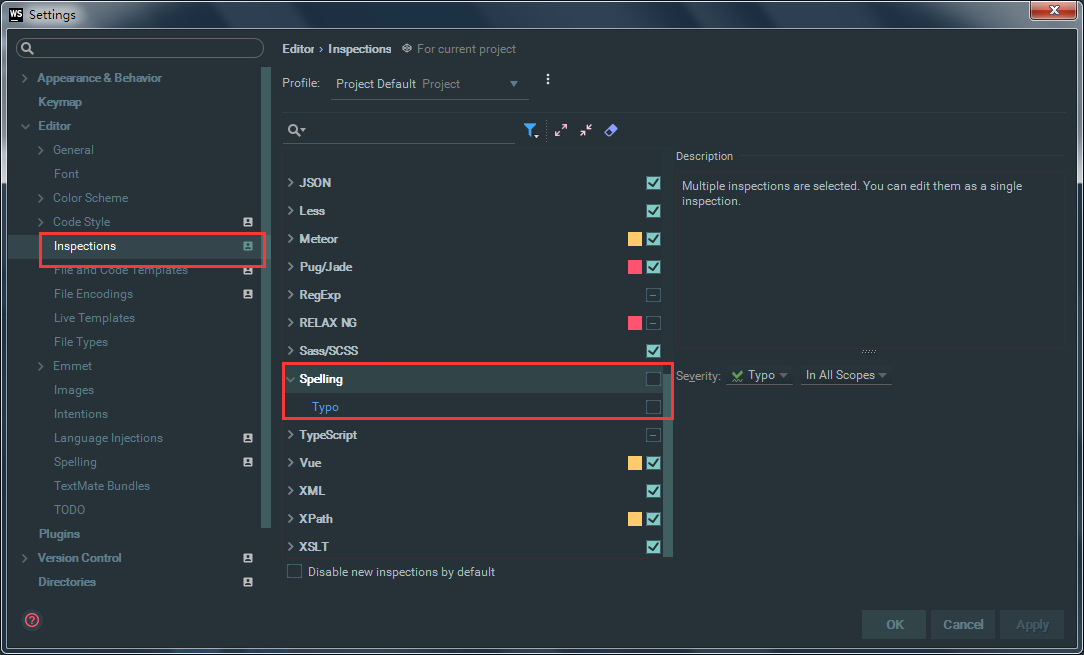Click the Cancel button
The height and width of the screenshot is (655, 1084).
tap(963, 625)
